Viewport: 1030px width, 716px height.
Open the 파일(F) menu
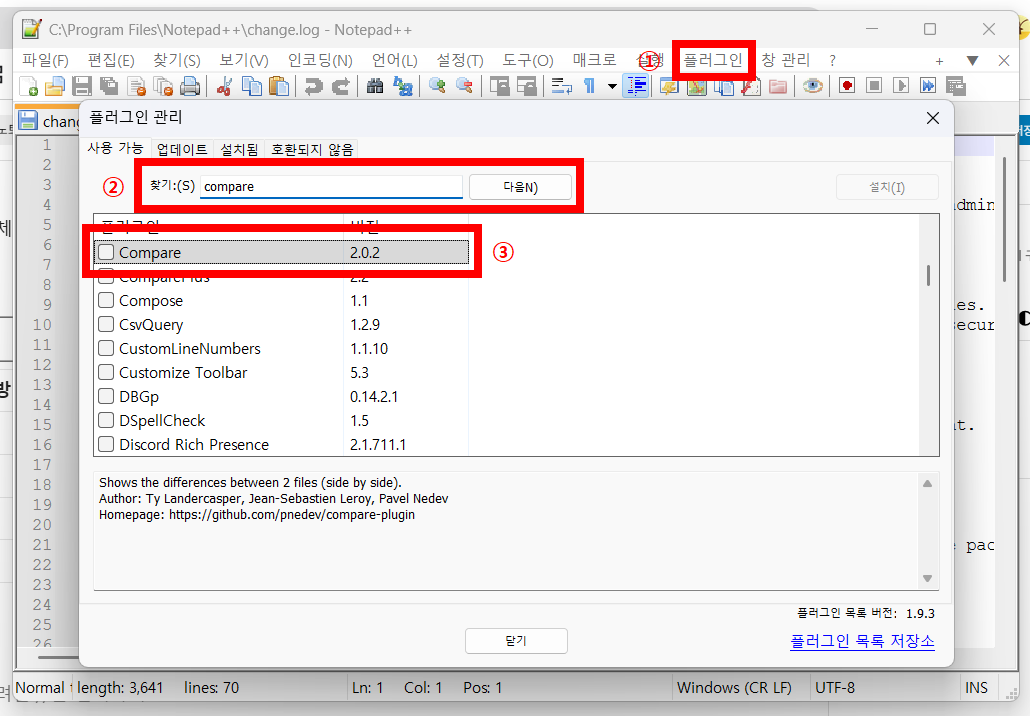tap(45, 60)
